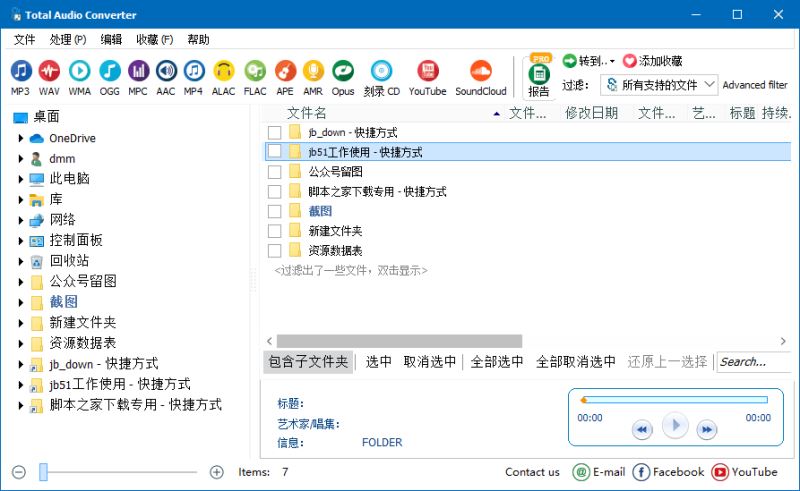800x491 pixels.
Task: Expand This PC (此电脑) node arrow
Action: [20, 179]
